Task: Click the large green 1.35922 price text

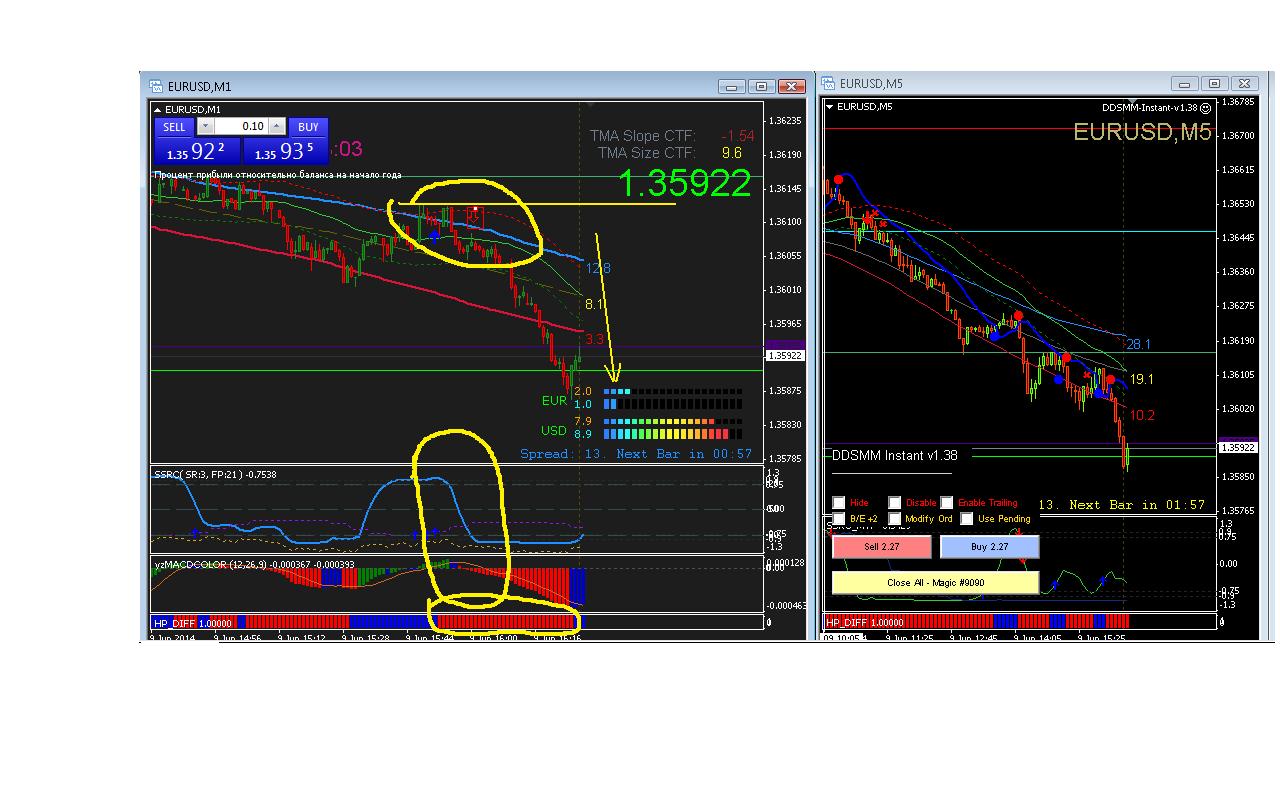Action: 684,183
